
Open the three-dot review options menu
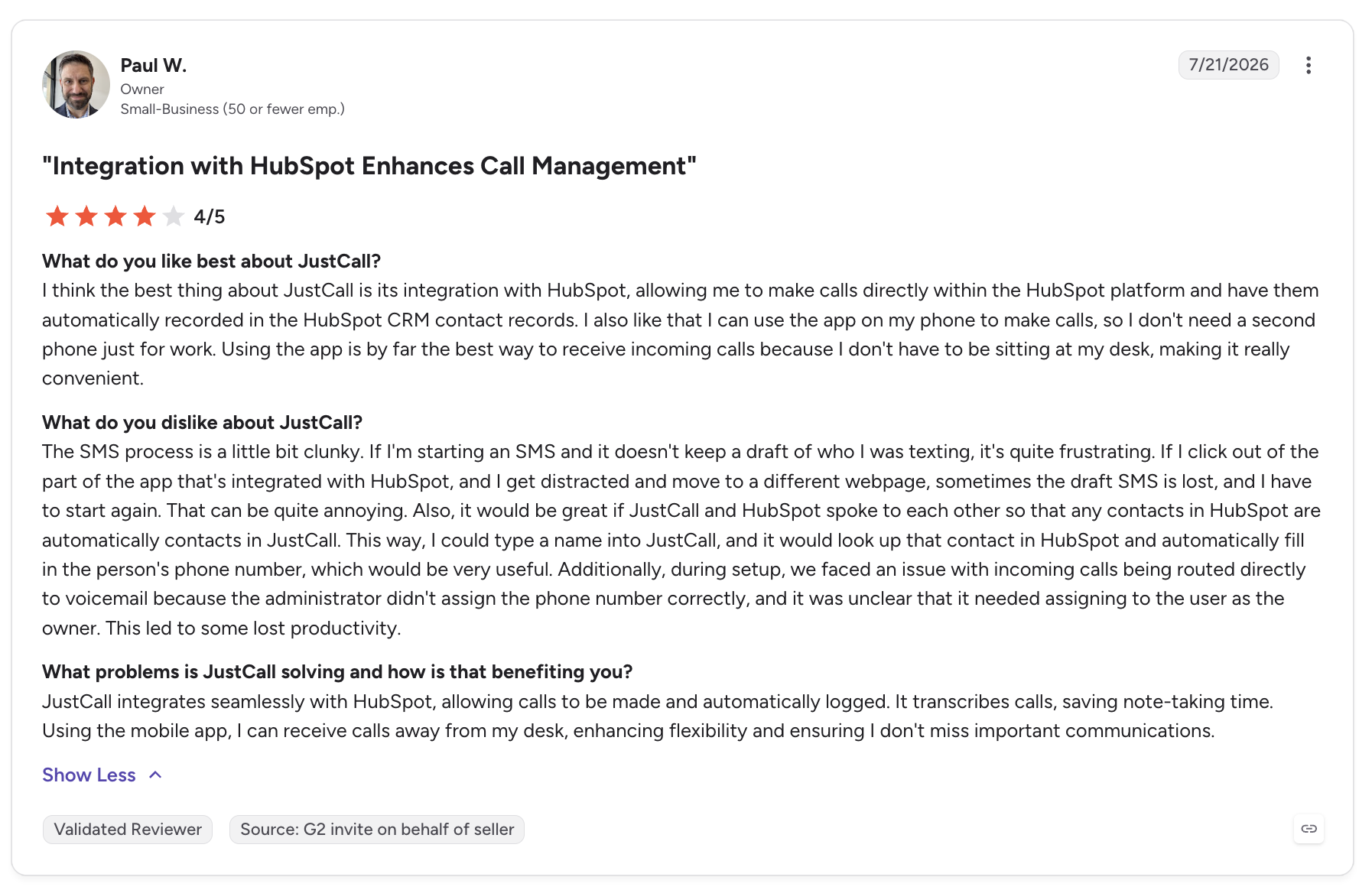click(1309, 65)
